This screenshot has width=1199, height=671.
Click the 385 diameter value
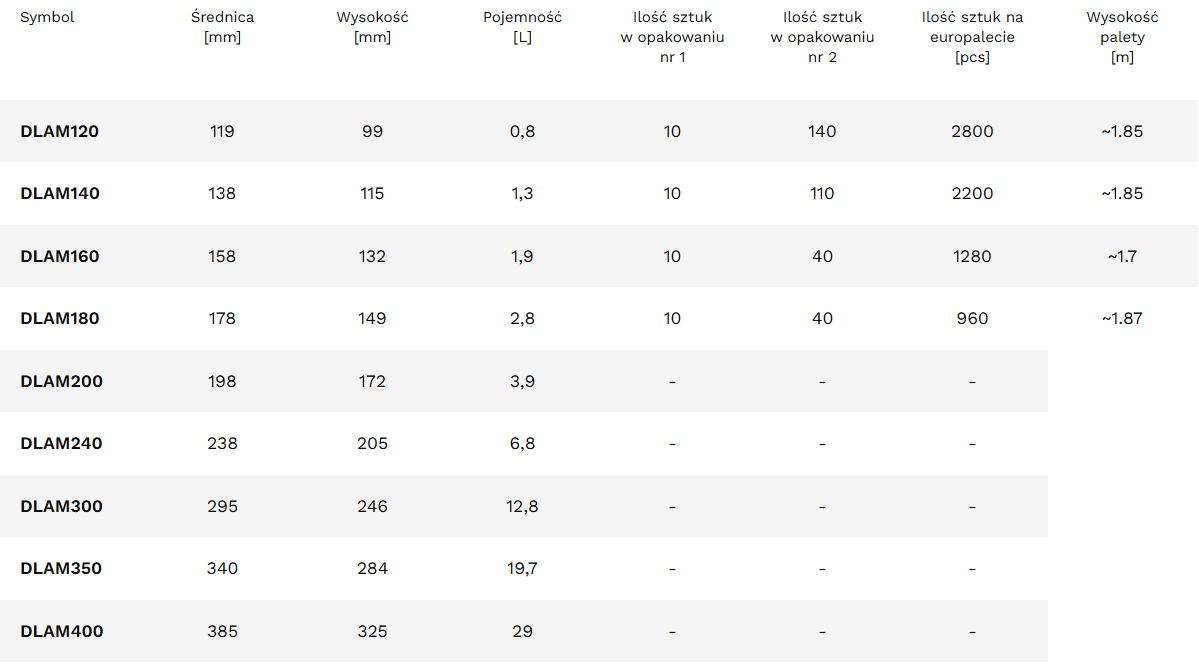(x=222, y=631)
